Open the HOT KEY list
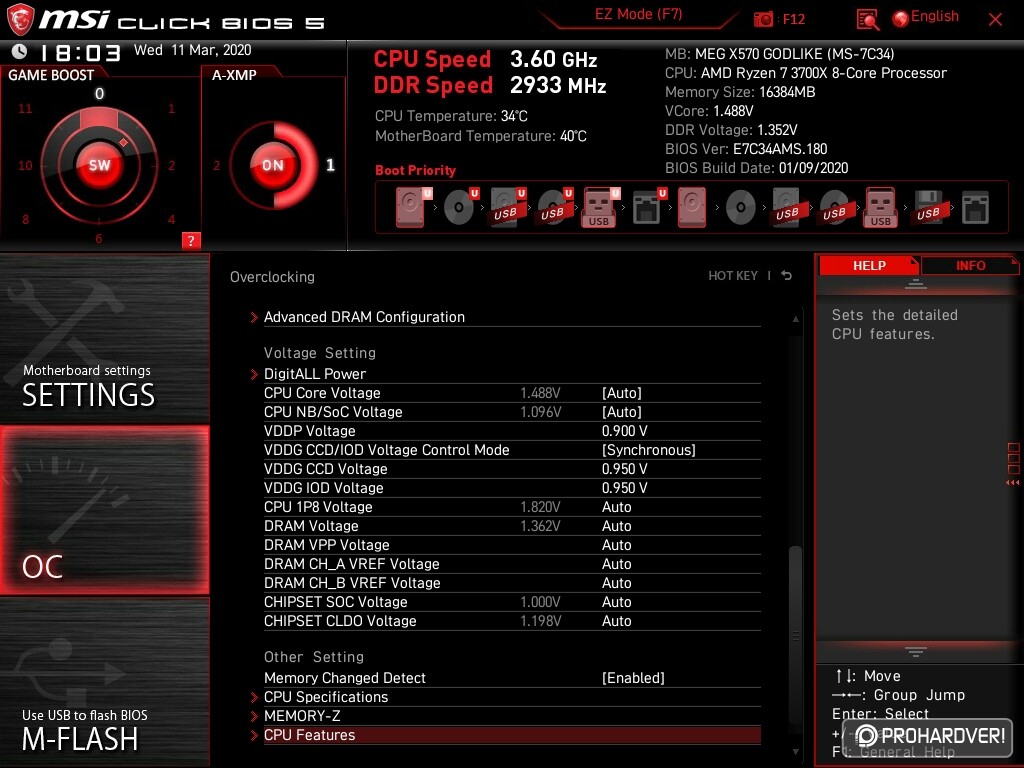Image resolution: width=1024 pixels, height=768 pixels. pyautogui.click(x=733, y=276)
